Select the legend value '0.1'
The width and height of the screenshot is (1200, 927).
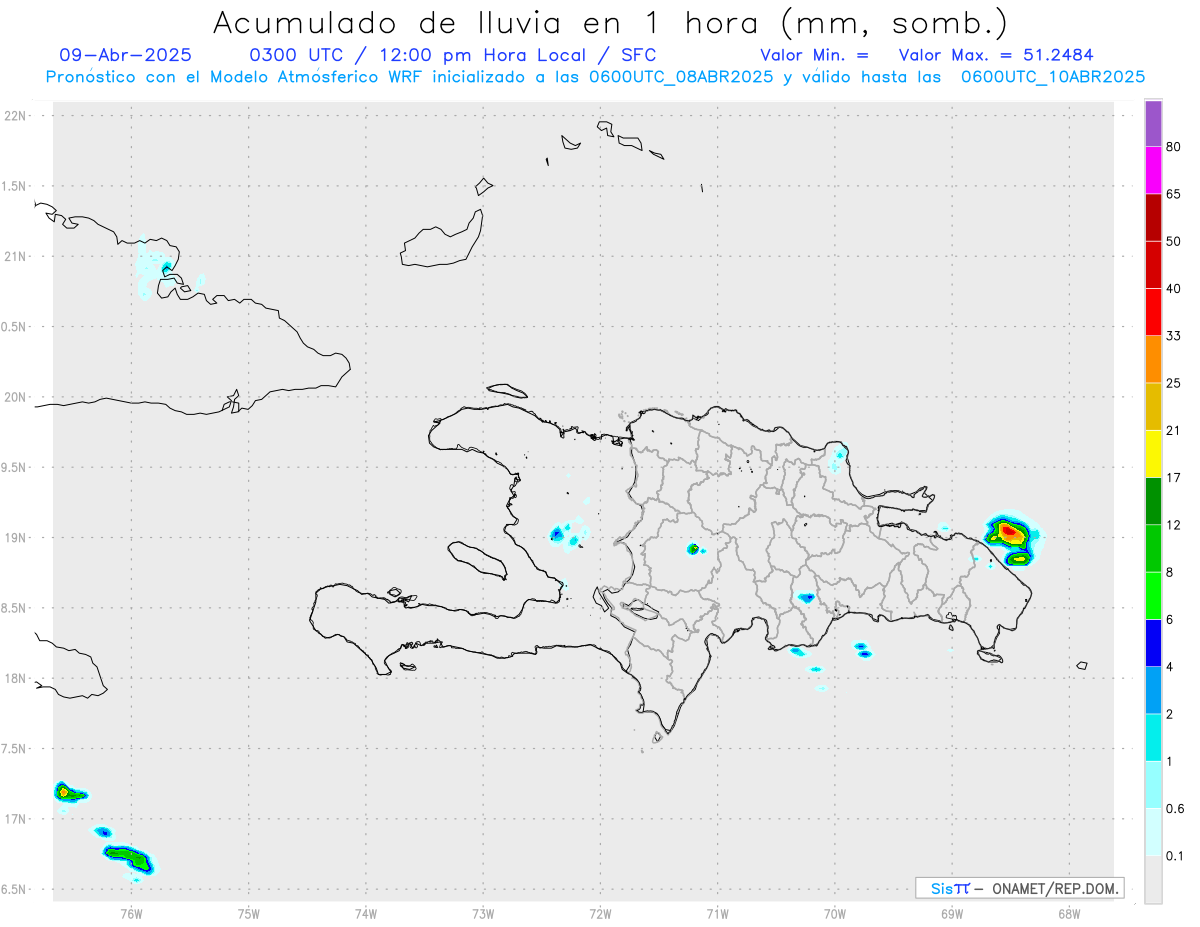point(1176,855)
